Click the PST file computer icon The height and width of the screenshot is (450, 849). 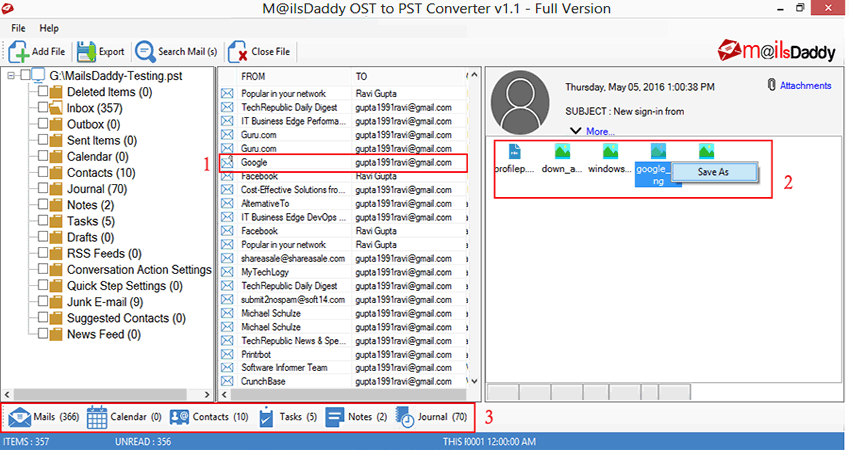(39, 76)
